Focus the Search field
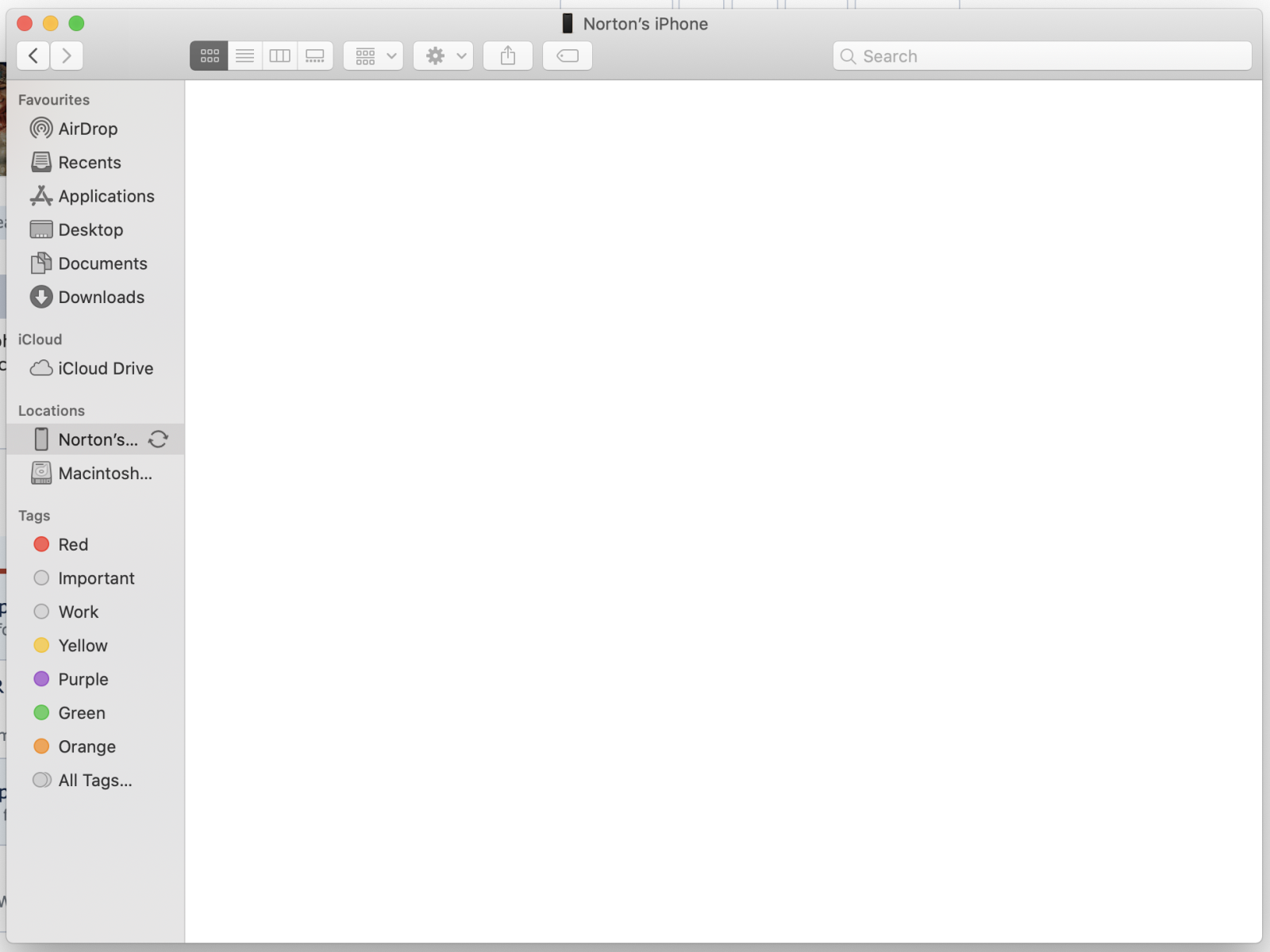The image size is (1270, 952). pyautogui.click(x=1042, y=56)
